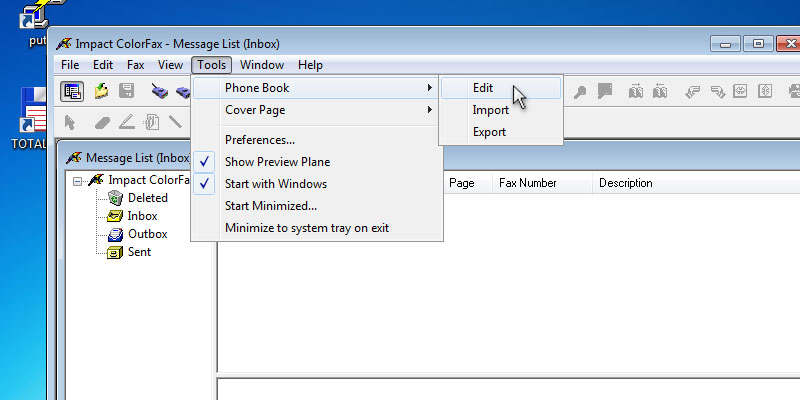800x400 pixels.
Task: Select the Outbox folder
Action: [x=147, y=234]
